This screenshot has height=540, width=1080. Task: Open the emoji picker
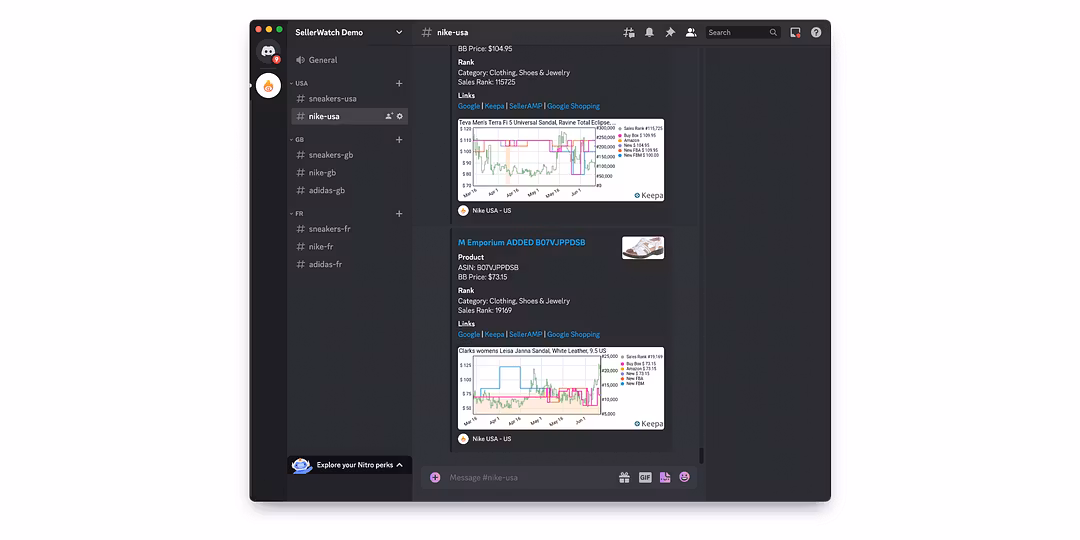click(x=684, y=478)
